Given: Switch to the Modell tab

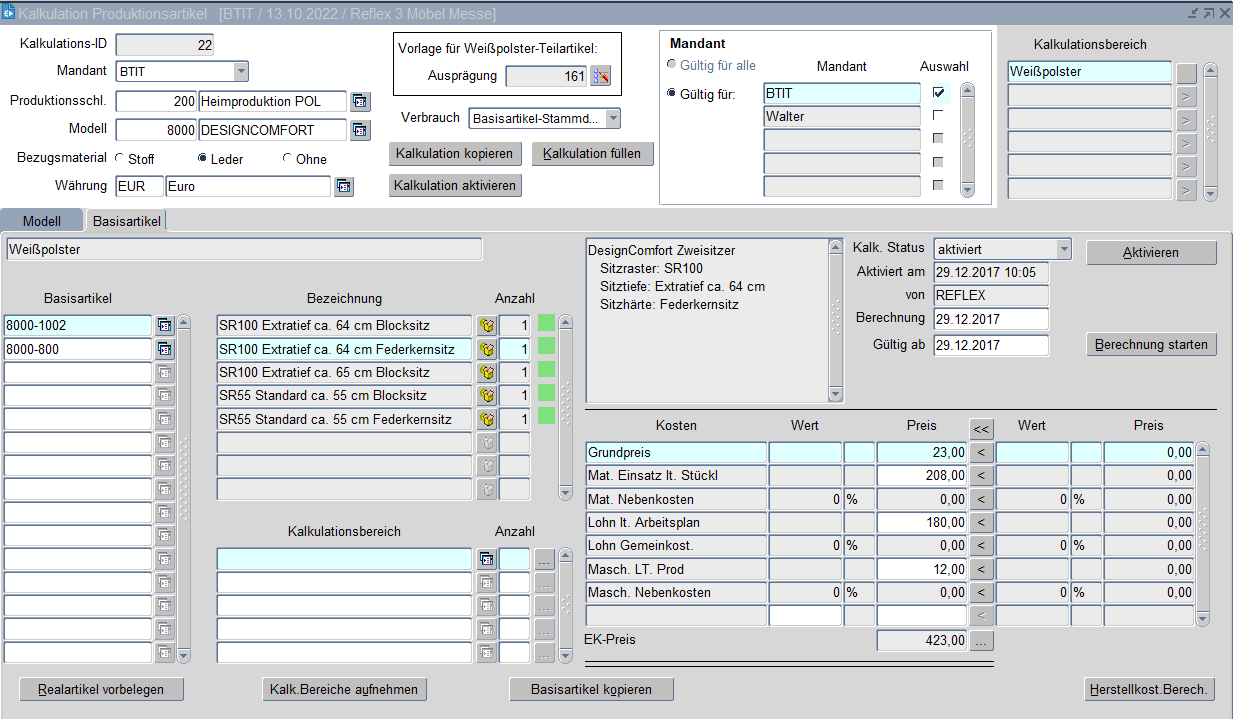Looking at the screenshot, I should pyautogui.click(x=42, y=221).
